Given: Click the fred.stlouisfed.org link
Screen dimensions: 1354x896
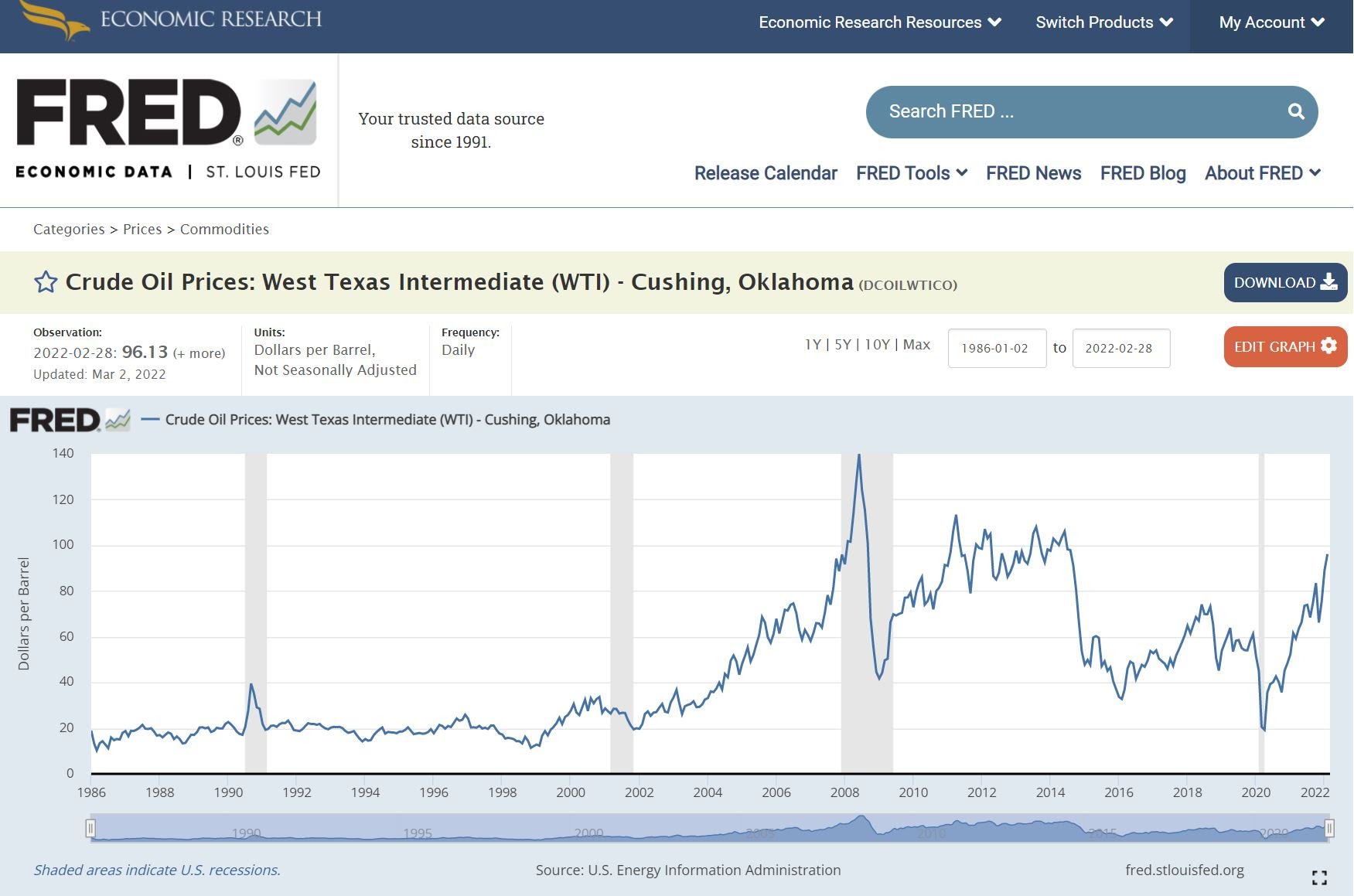Looking at the screenshot, I should click(1185, 870).
